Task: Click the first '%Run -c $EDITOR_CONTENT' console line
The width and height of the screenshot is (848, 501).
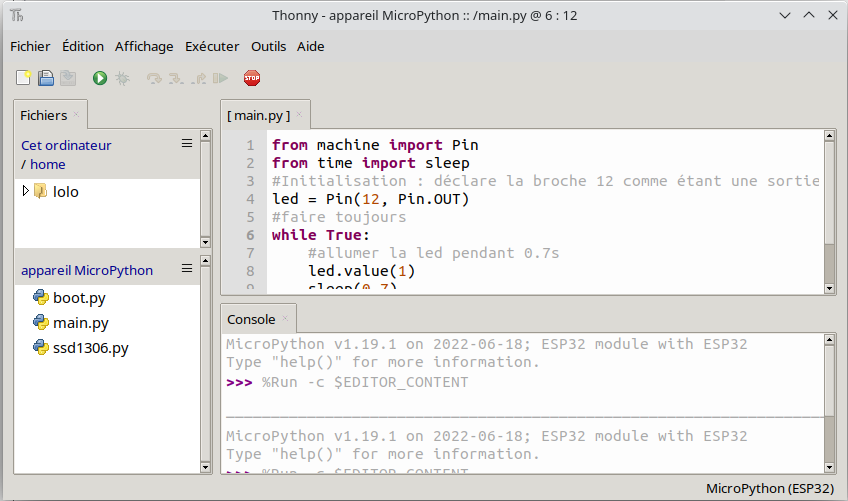Action: [365, 383]
